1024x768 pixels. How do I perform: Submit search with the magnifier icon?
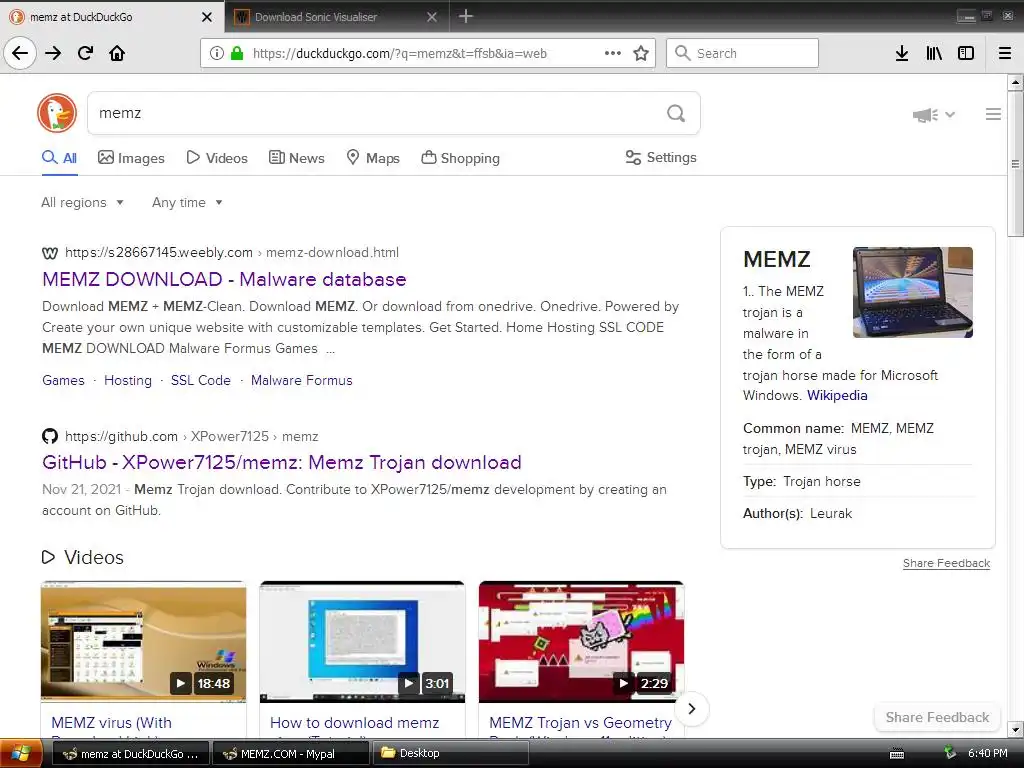click(676, 114)
